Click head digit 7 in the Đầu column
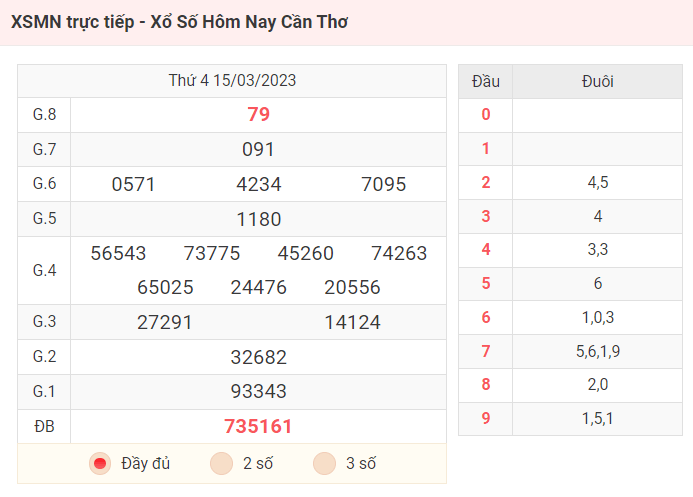The height and width of the screenshot is (497, 693). [486, 351]
